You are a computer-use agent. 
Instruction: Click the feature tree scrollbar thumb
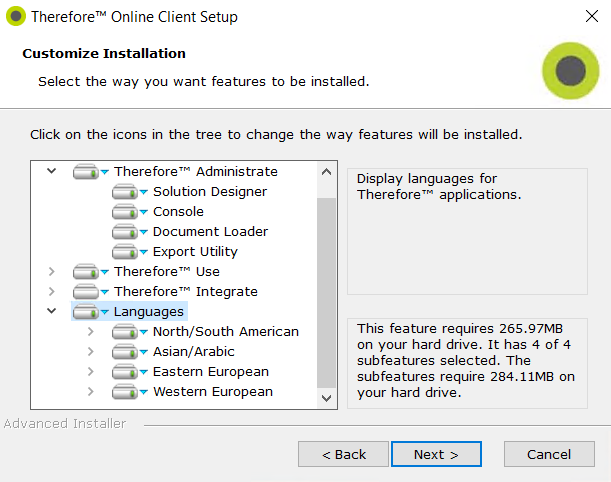(x=327, y=293)
